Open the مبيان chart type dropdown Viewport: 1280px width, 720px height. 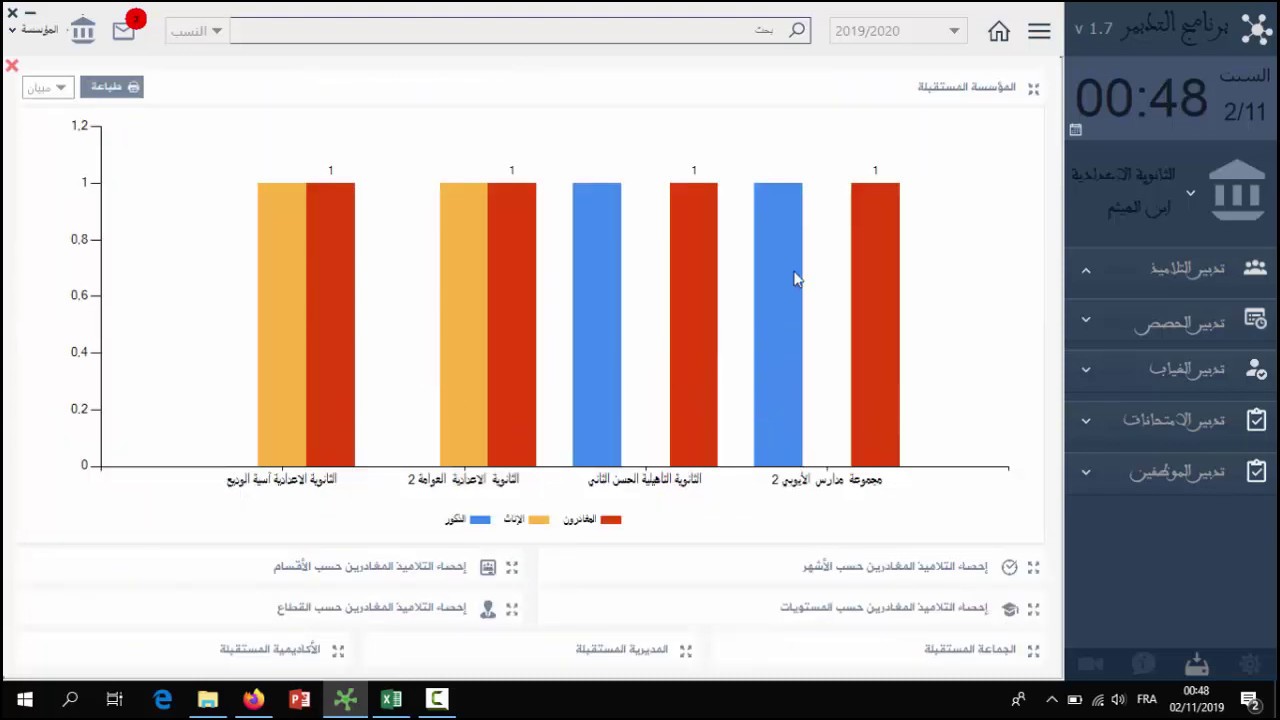pos(47,88)
